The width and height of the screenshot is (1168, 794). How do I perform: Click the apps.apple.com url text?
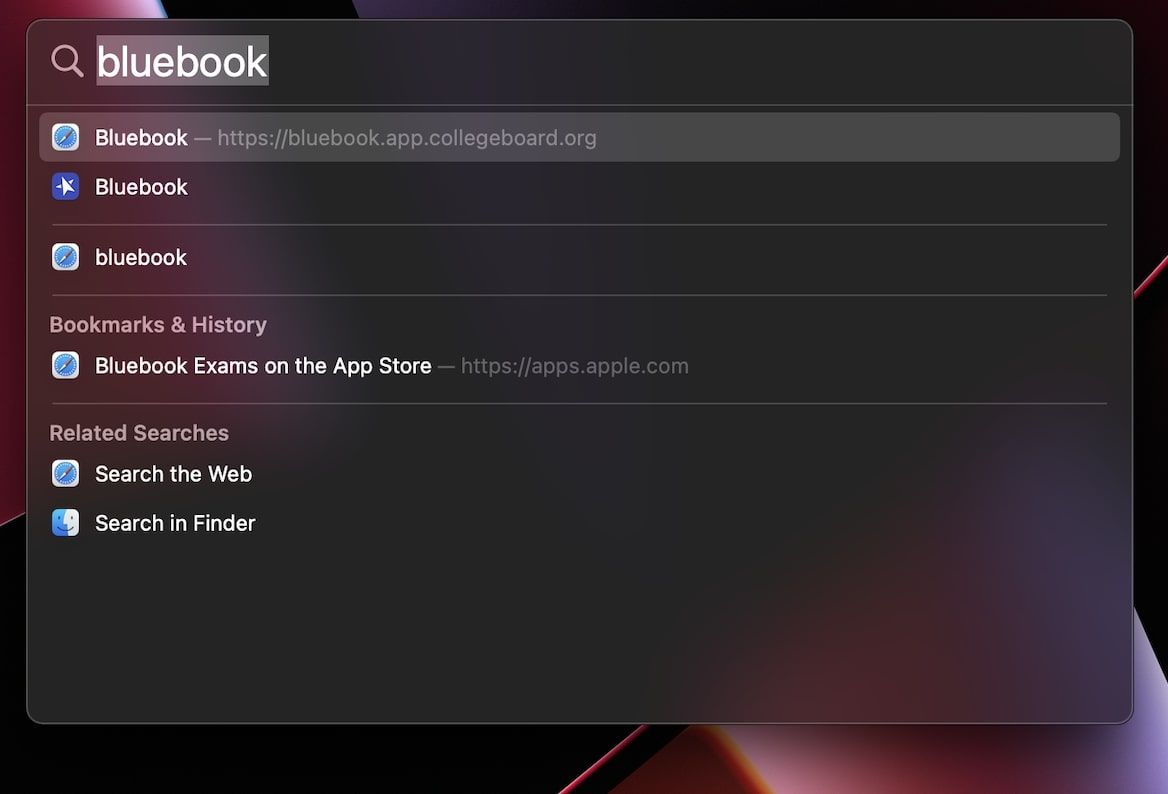574,366
